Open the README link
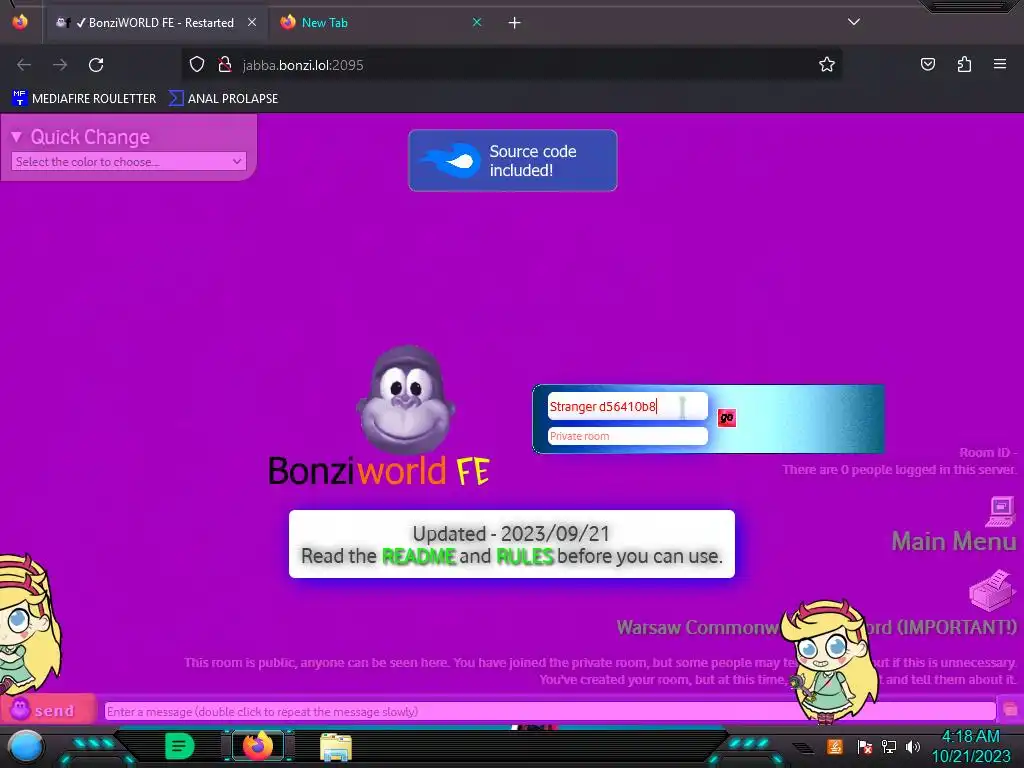The width and height of the screenshot is (1024, 768). (x=419, y=556)
